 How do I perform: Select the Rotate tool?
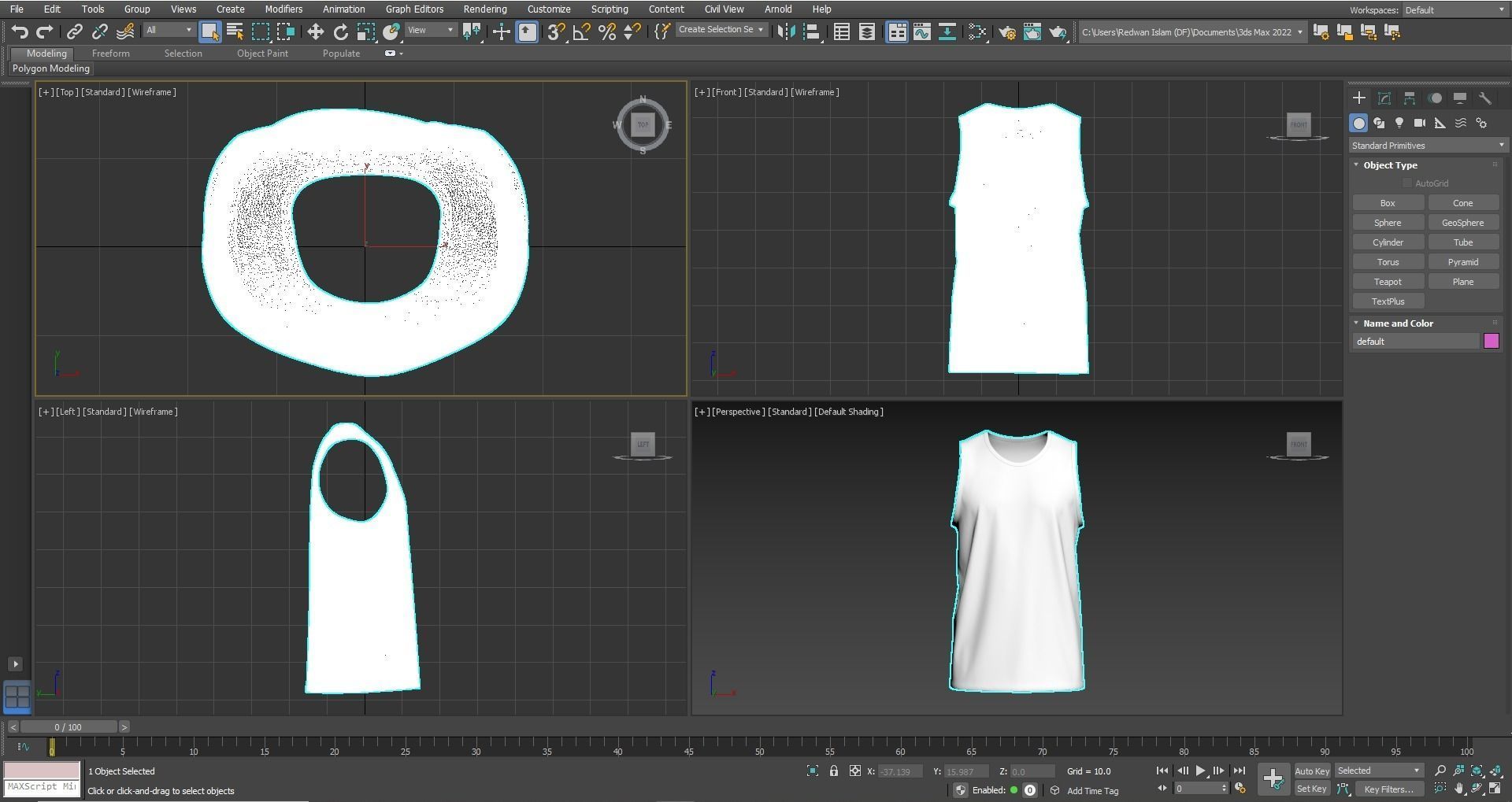tap(341, 31)
